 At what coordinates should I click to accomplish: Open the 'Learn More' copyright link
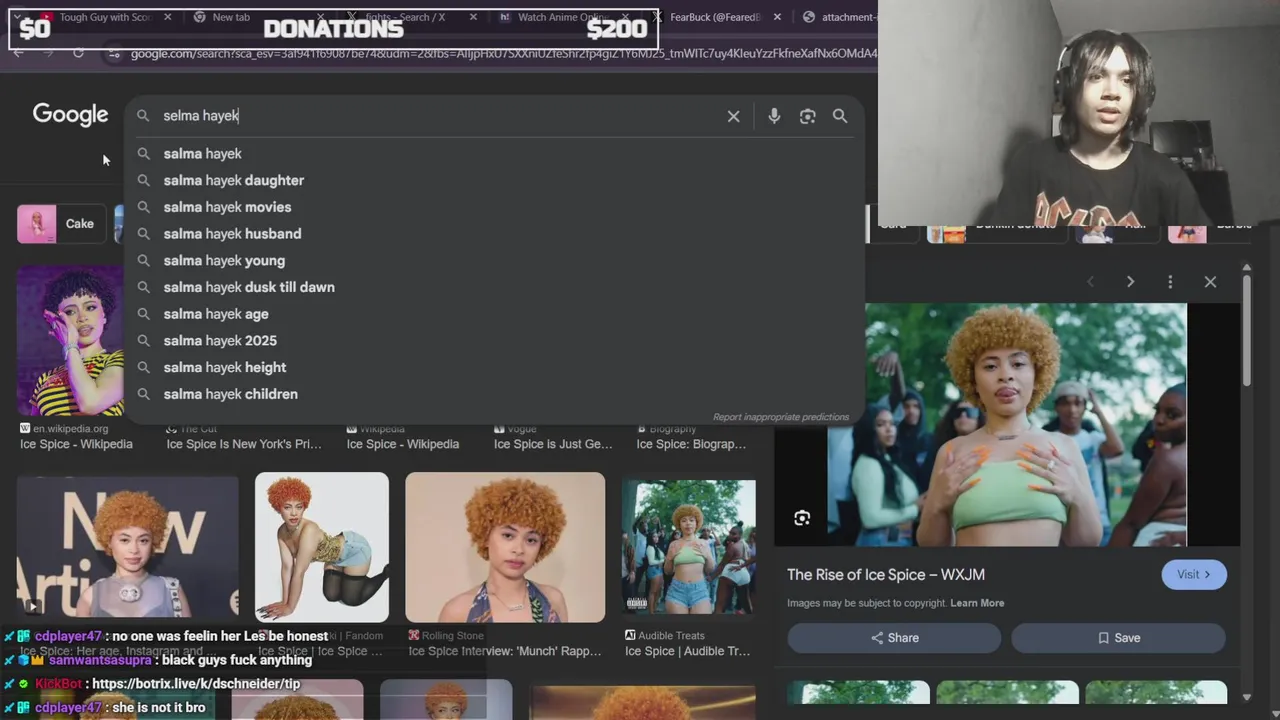tap(977, 603)
